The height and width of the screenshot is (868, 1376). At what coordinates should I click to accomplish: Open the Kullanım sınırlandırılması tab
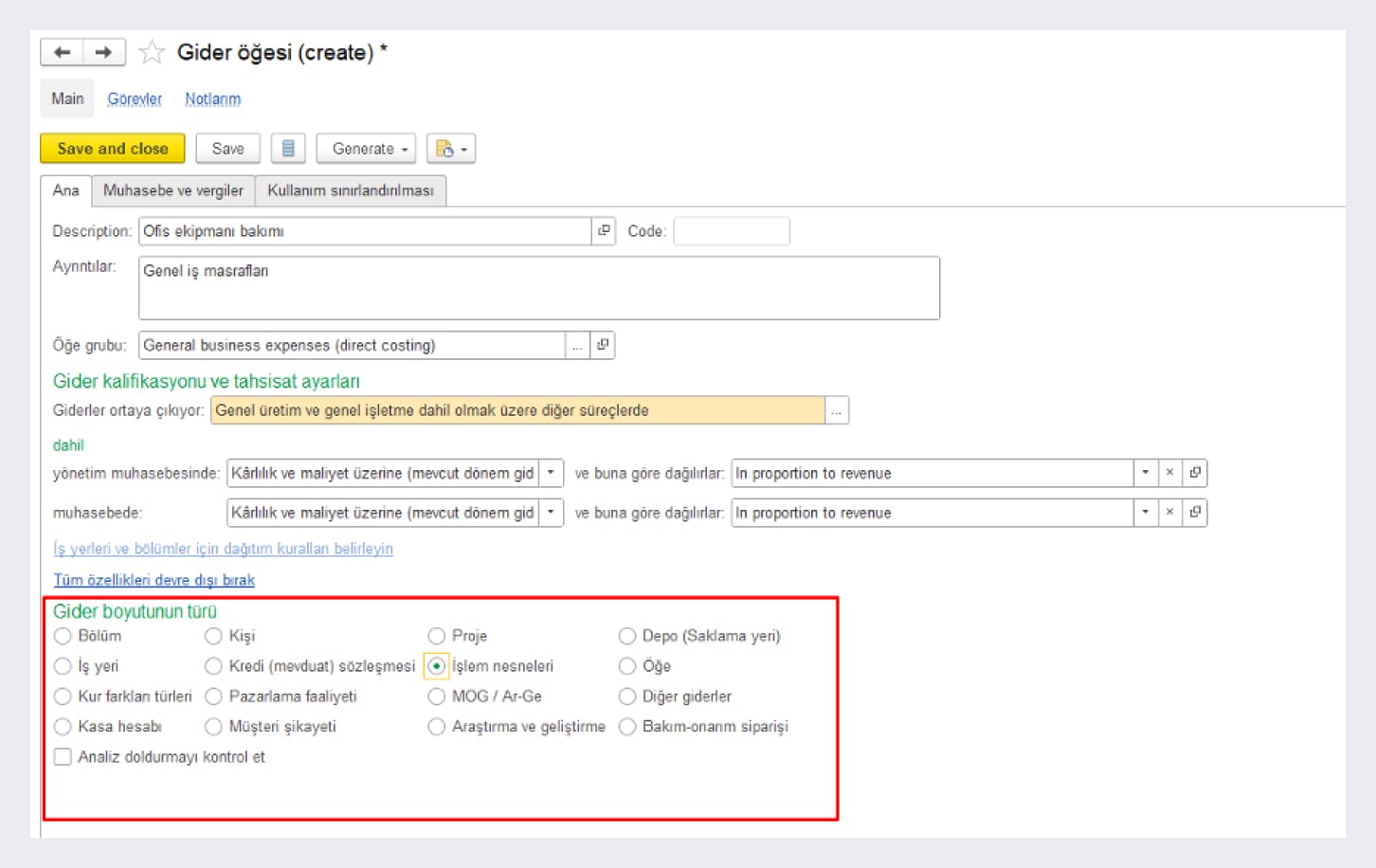tap(351, 190)
